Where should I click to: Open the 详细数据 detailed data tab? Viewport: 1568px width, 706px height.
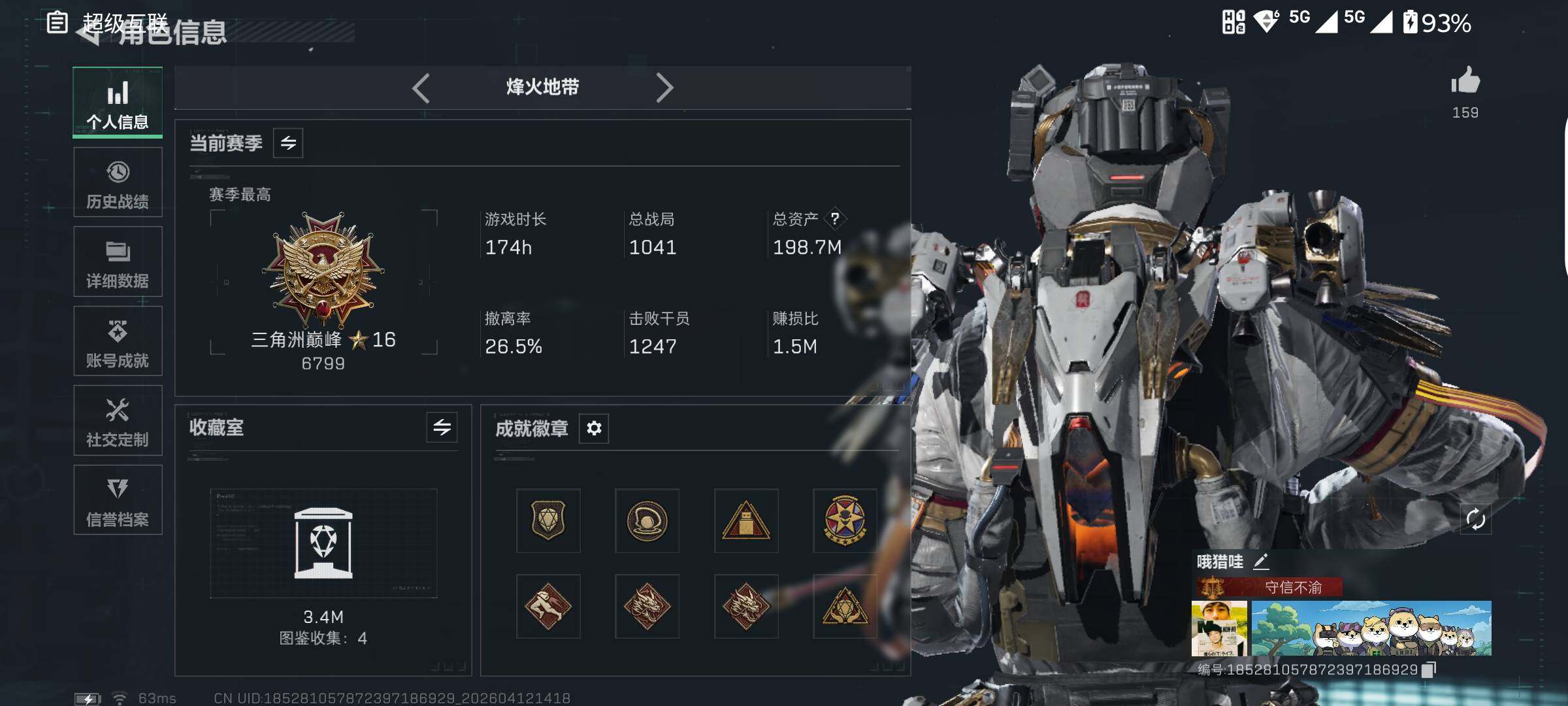click(x=118, y=261)
